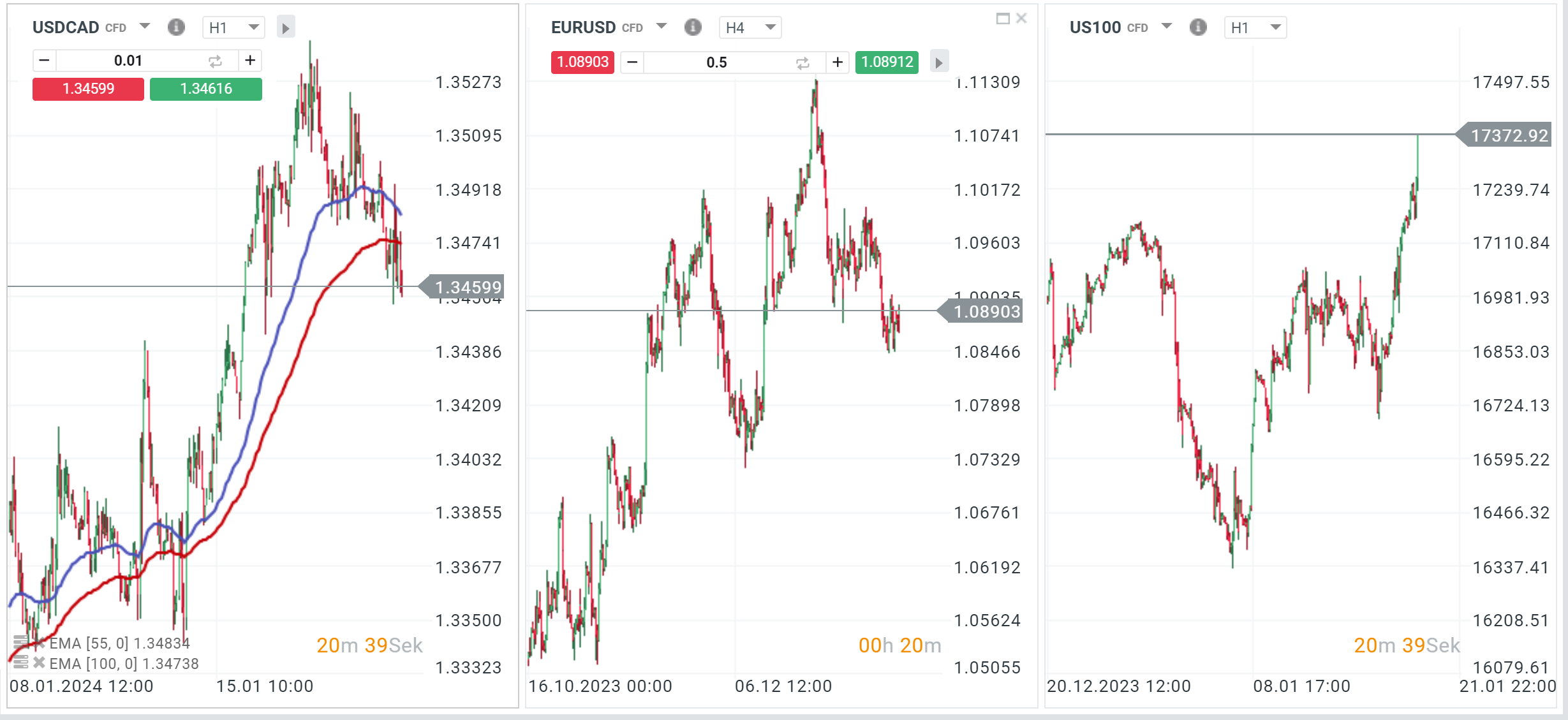1568x720 pixels.
Task: Toggle the EURUSD trade panel arrow
Action: point(938,62)
